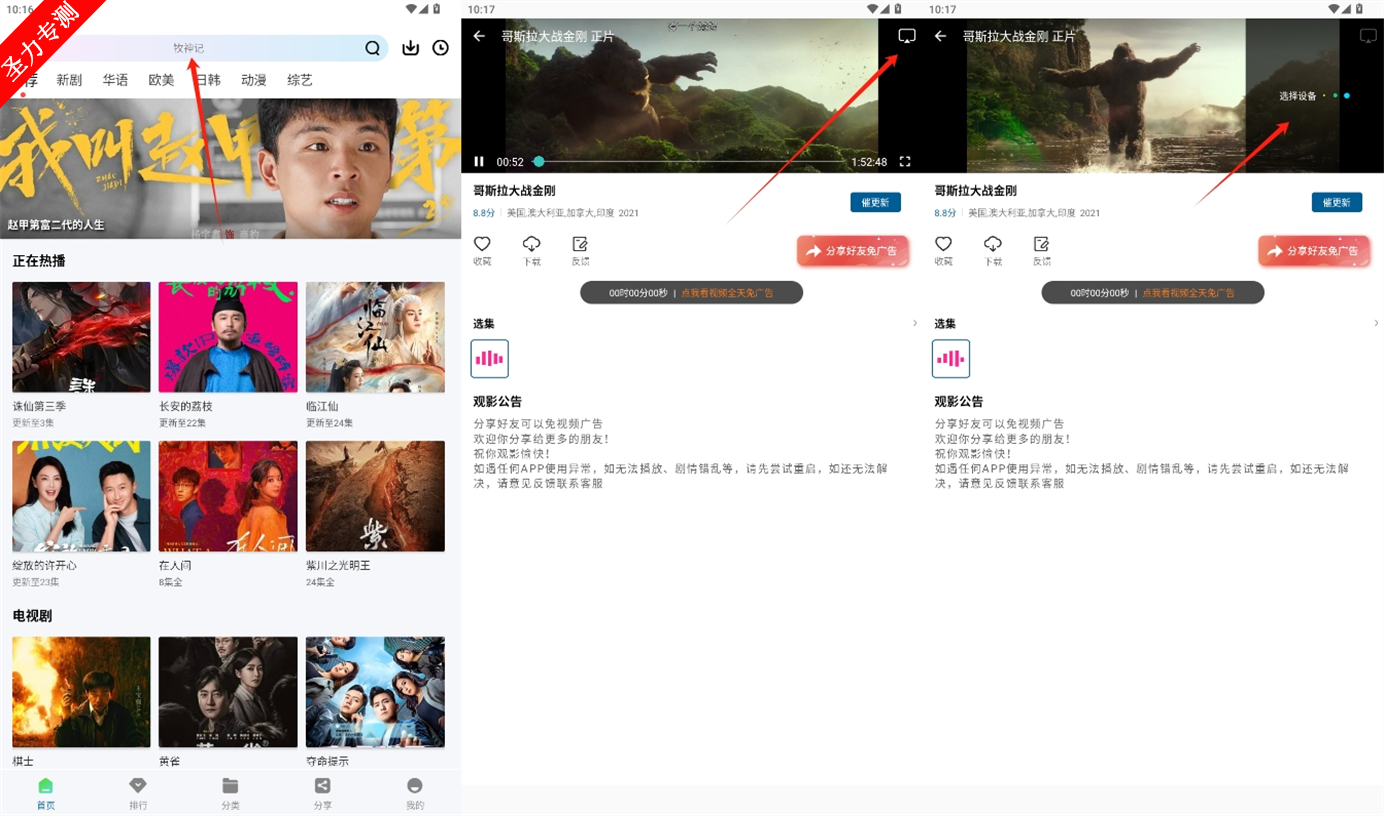This screenshot has width=1384, height=816.
Task: Click the 8.8分 rating on playing video screen
Action: pyautogui.click(x=484, y=213)
